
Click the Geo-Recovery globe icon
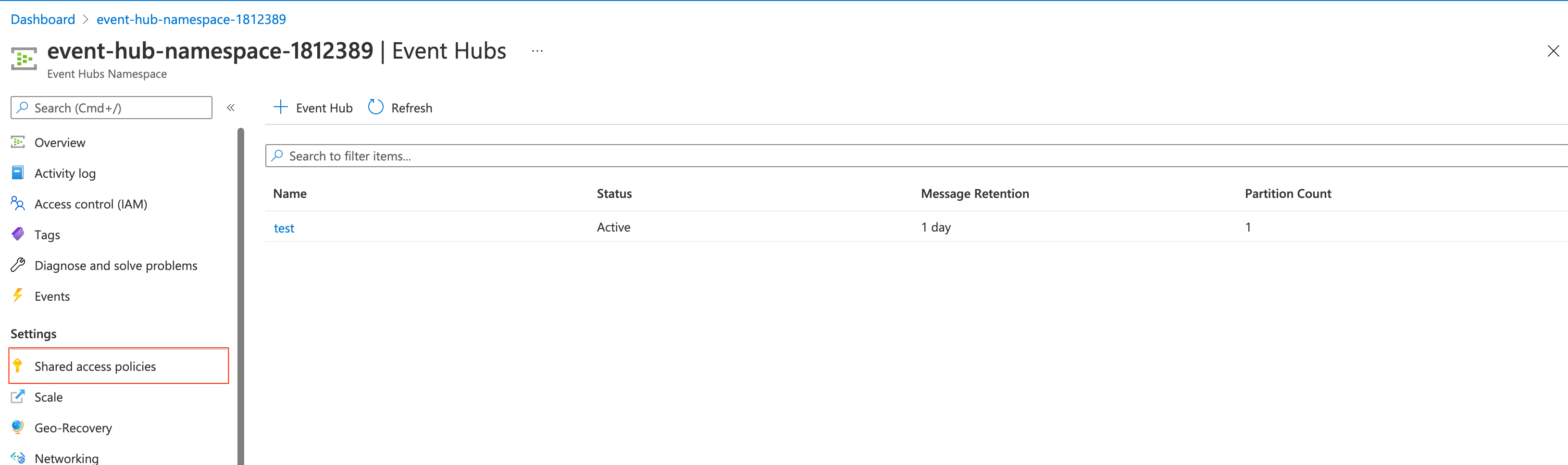tap(18, 427)
